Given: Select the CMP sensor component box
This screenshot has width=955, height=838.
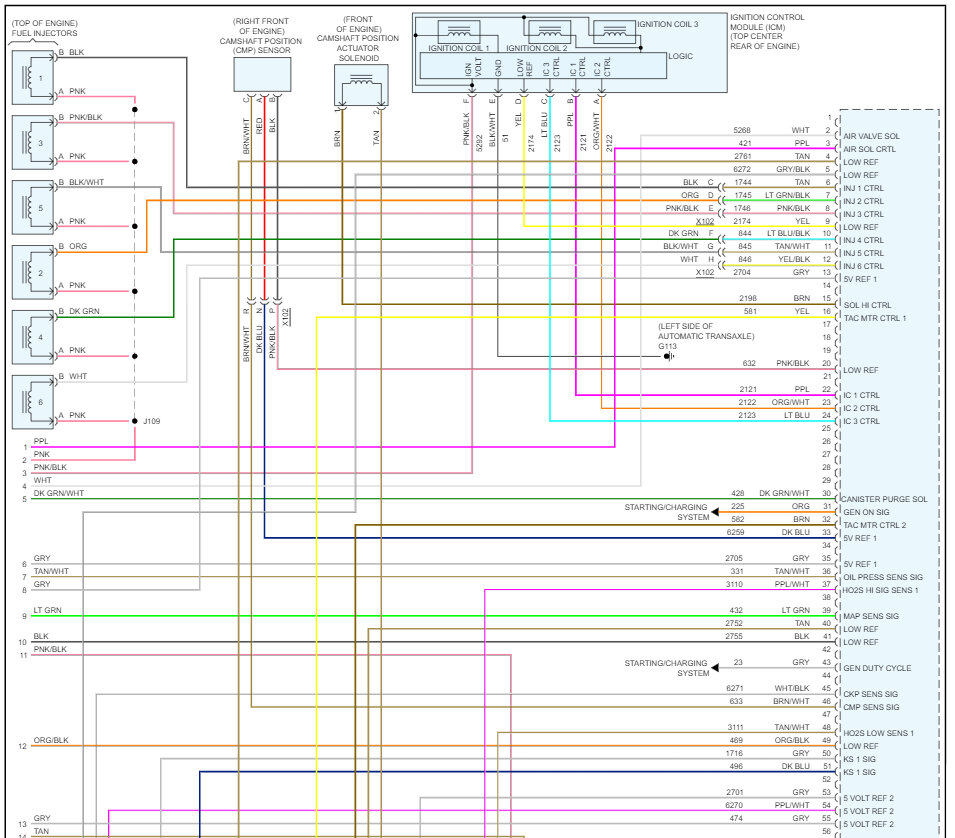Looking at the screenshot, I should [263, 75].
